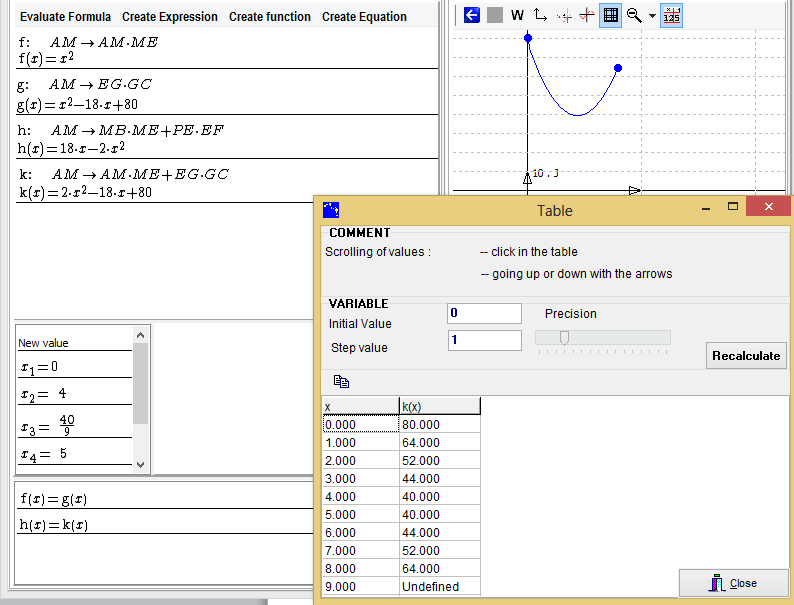This screenshot has width=794, height=605.
Task: Open the Create Expression menu
Action: tap(170, 17)
